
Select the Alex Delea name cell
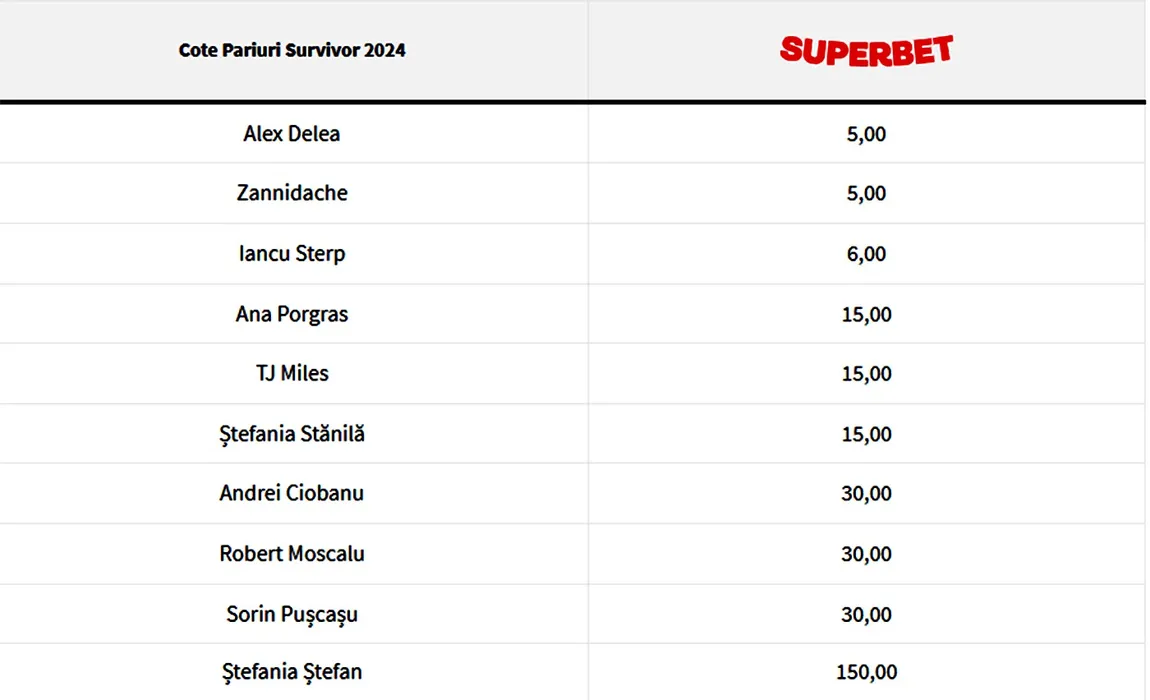pyautogui.click(x=292, y=134)
